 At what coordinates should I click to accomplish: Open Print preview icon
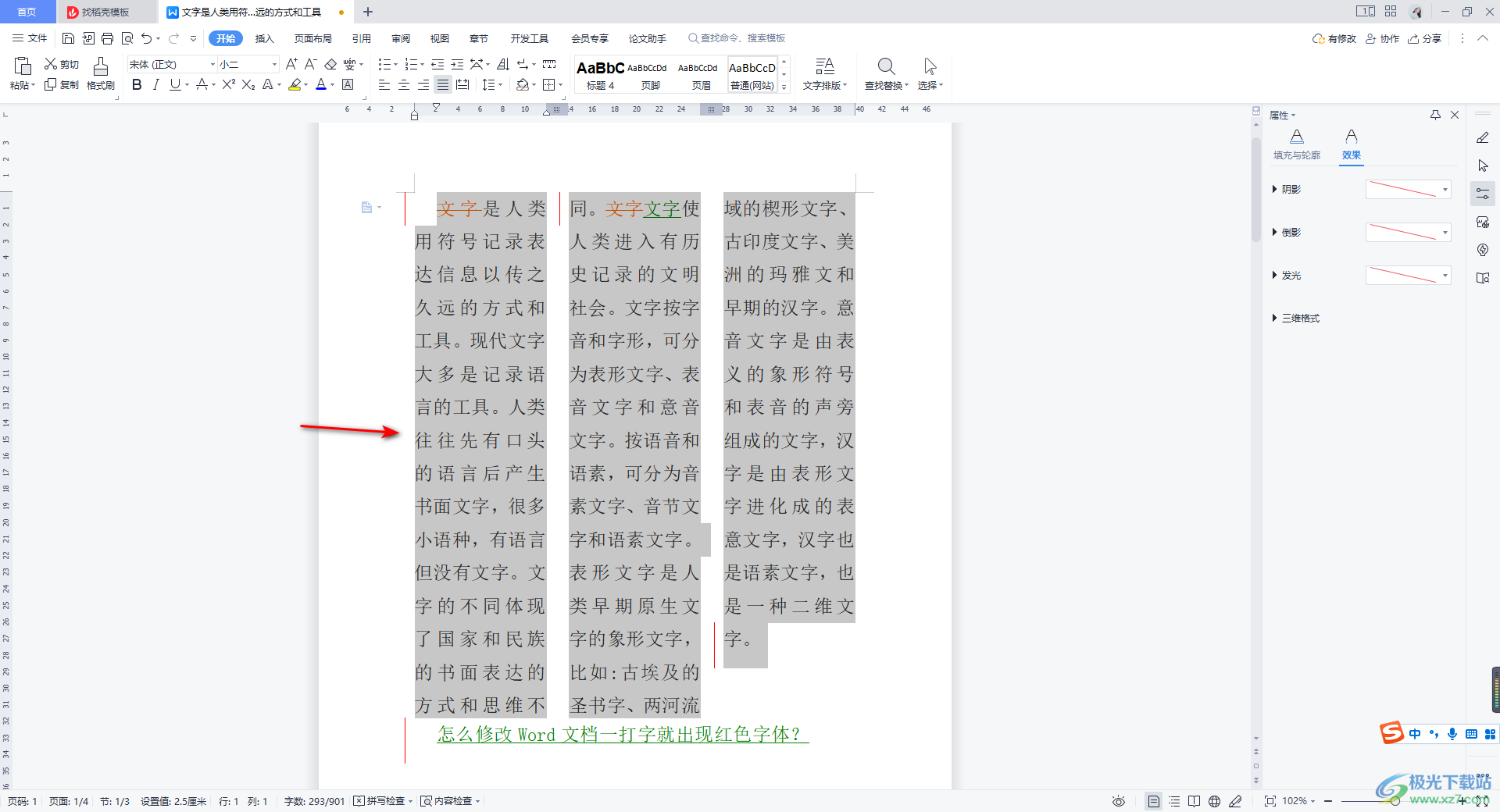[127, 38]
